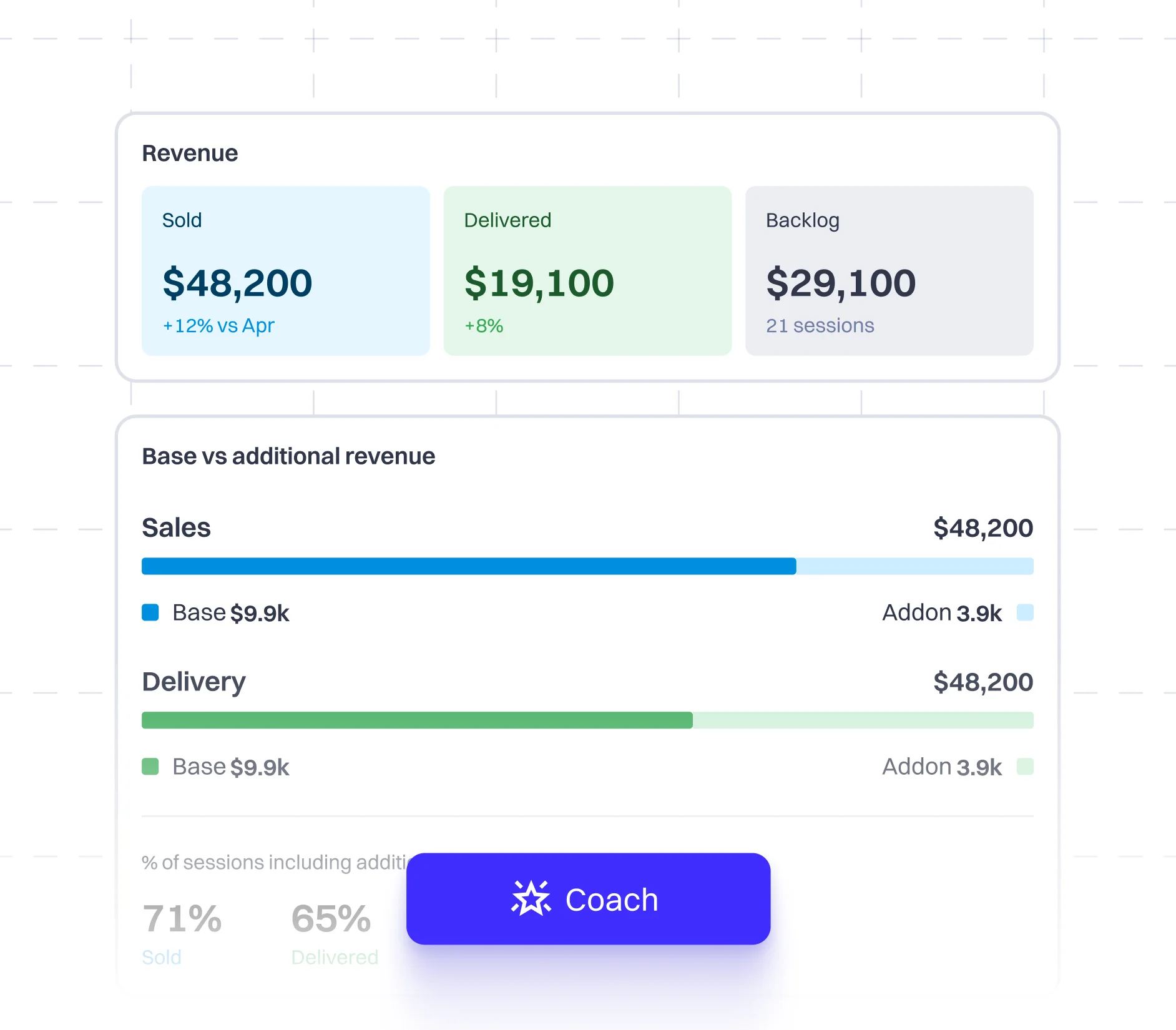Click the "% of sessions including" caption
This screenshot has height=1030, width=1176.
[274, 863]
